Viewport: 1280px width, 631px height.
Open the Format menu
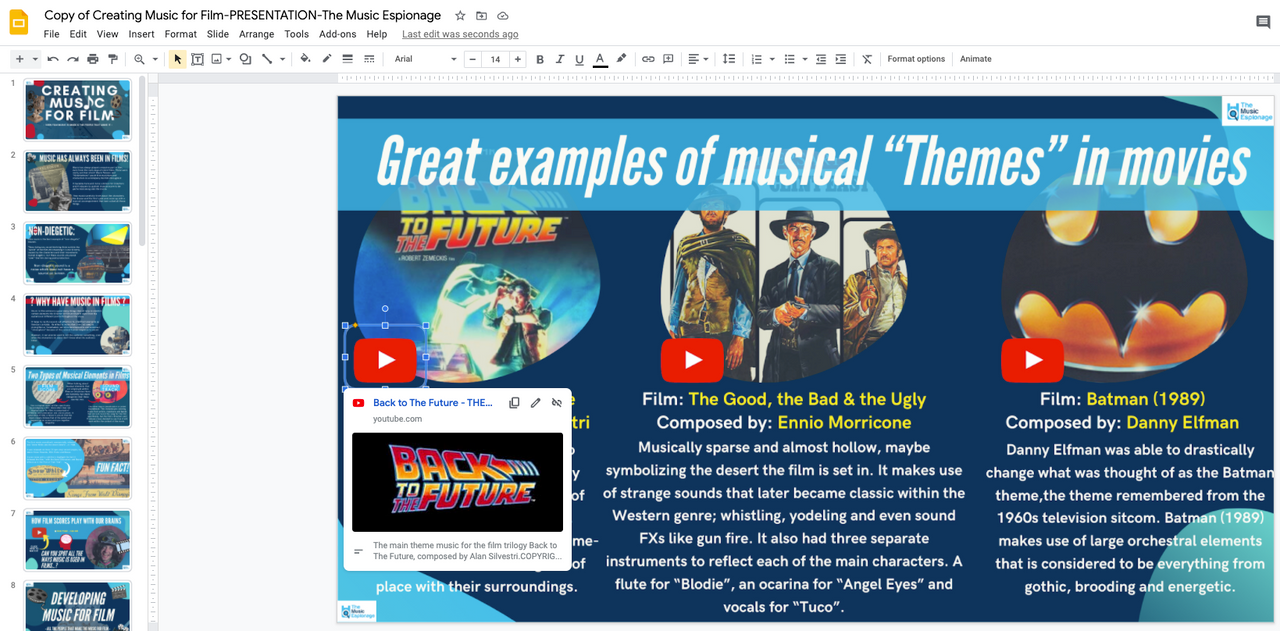click(180, 34)
